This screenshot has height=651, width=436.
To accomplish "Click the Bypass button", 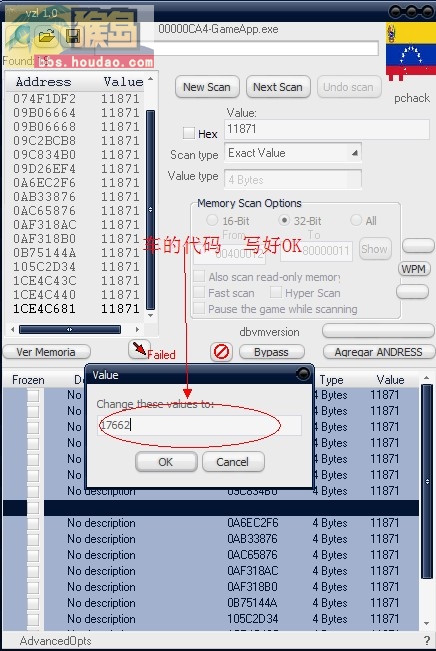I will (x=272, y=352).
